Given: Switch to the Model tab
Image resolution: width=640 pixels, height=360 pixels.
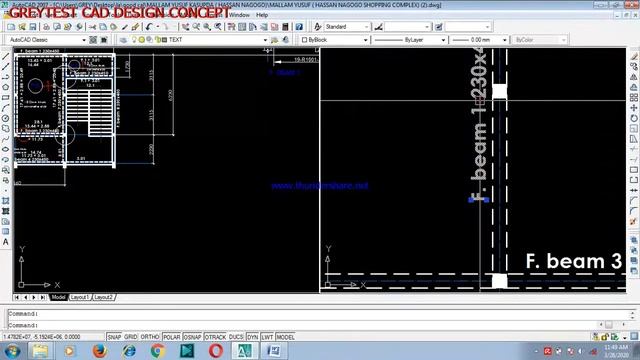Looking at the screenshot, I should (x=58, y=297).
